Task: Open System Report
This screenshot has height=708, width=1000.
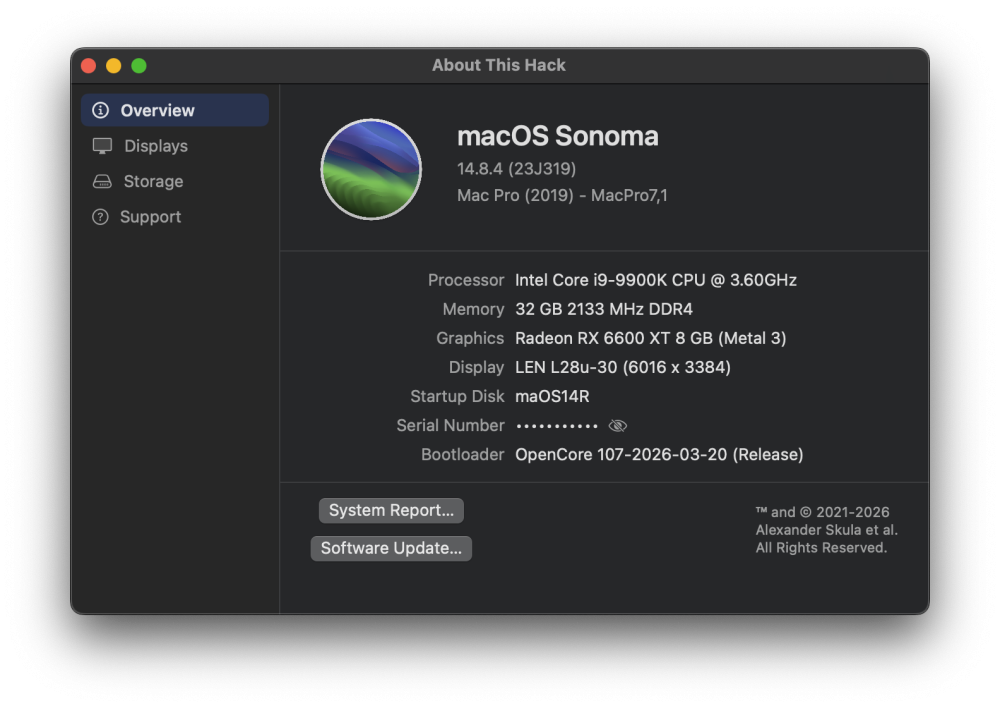Action: tap(391, 510)
